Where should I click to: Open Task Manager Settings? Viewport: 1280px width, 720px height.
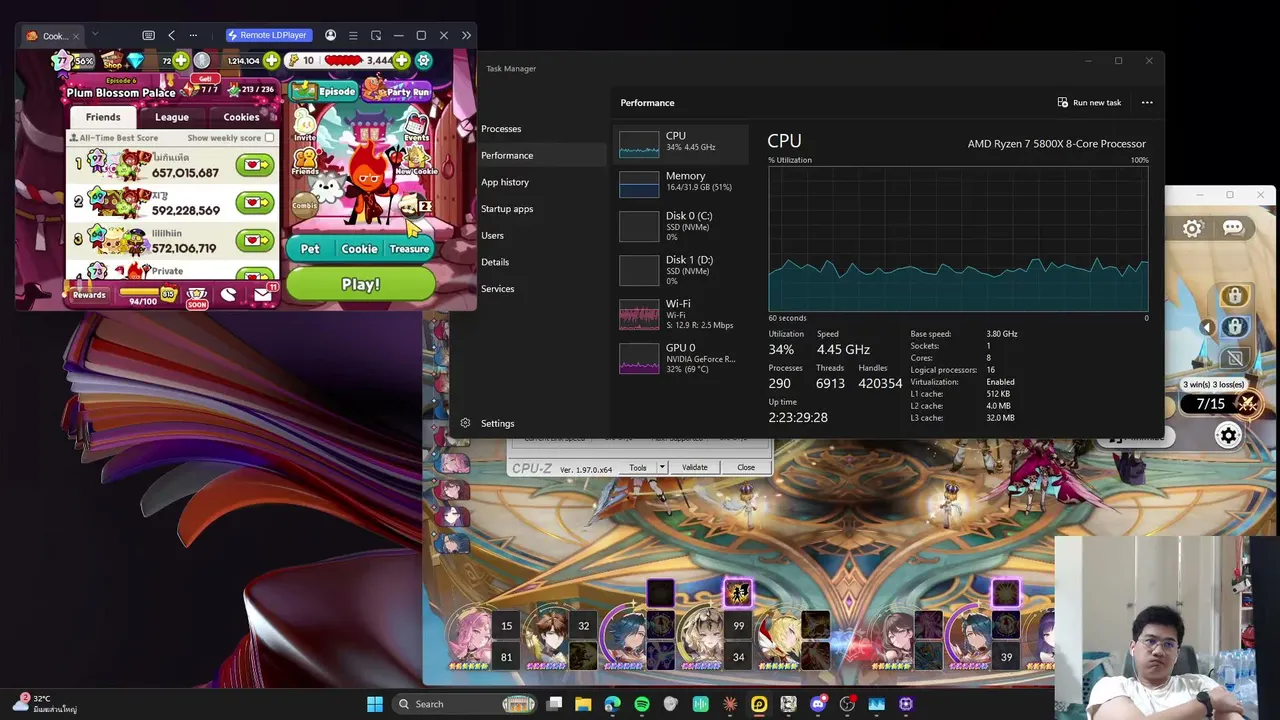click(487, 423)
